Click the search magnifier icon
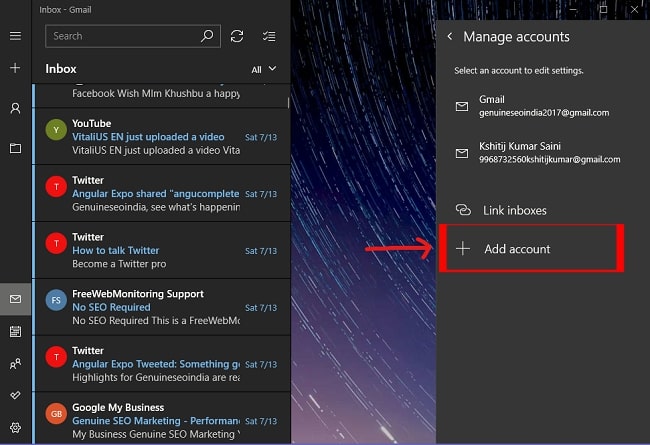This screenshot has width=650, height=445. coord(207,36)
